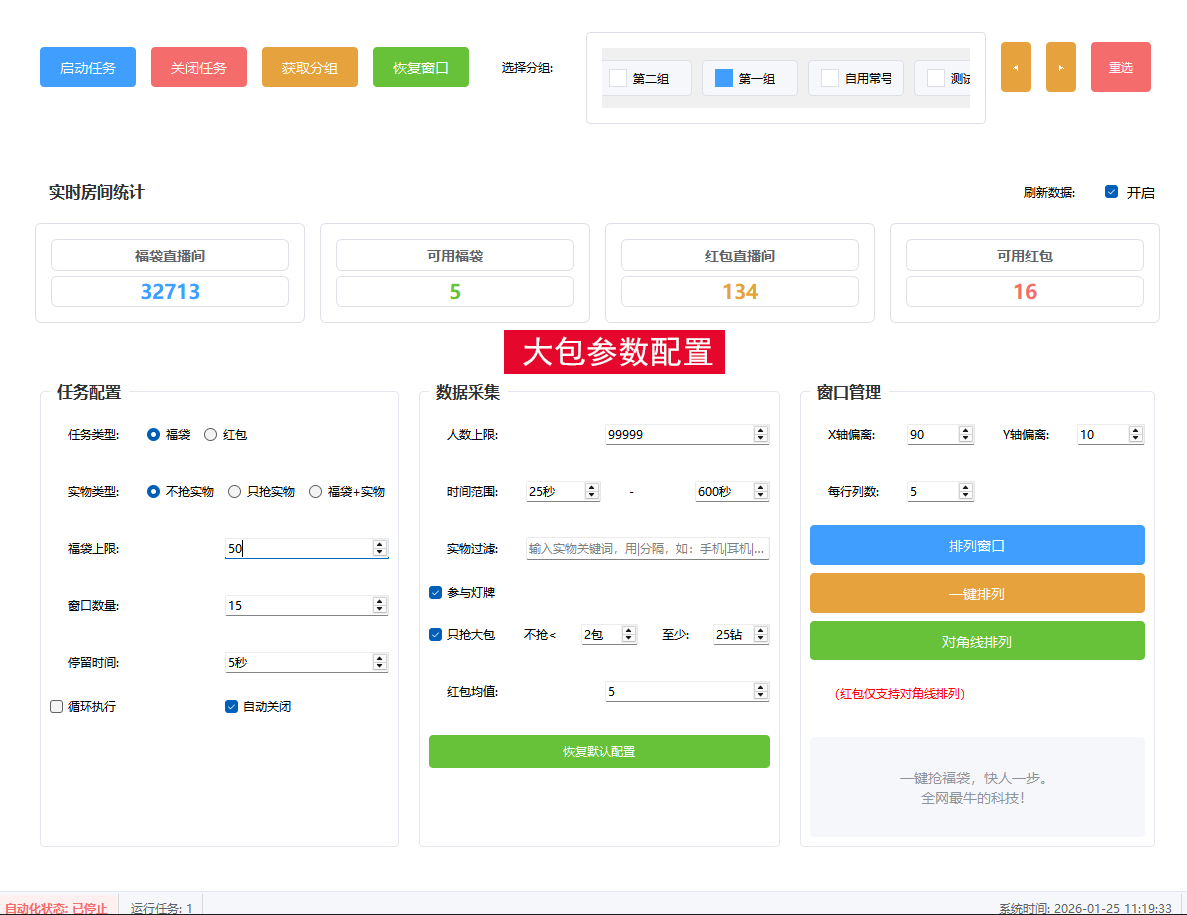Increase Y轴偏离 with up stepper arrow
1187x915 pixels.
1135,431
